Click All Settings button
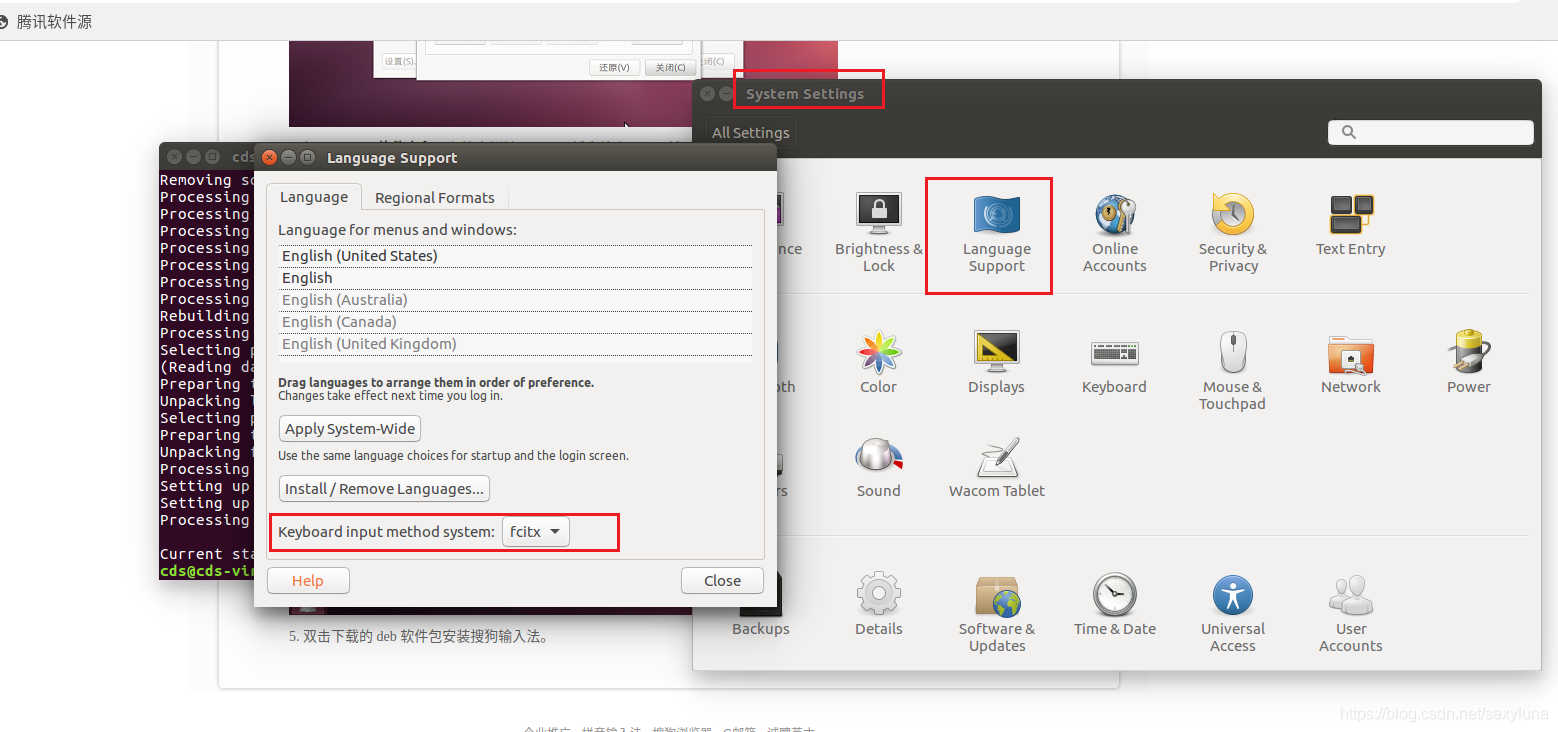The height and width of the screenshot is (732, 1558). (x=750, y=132)
